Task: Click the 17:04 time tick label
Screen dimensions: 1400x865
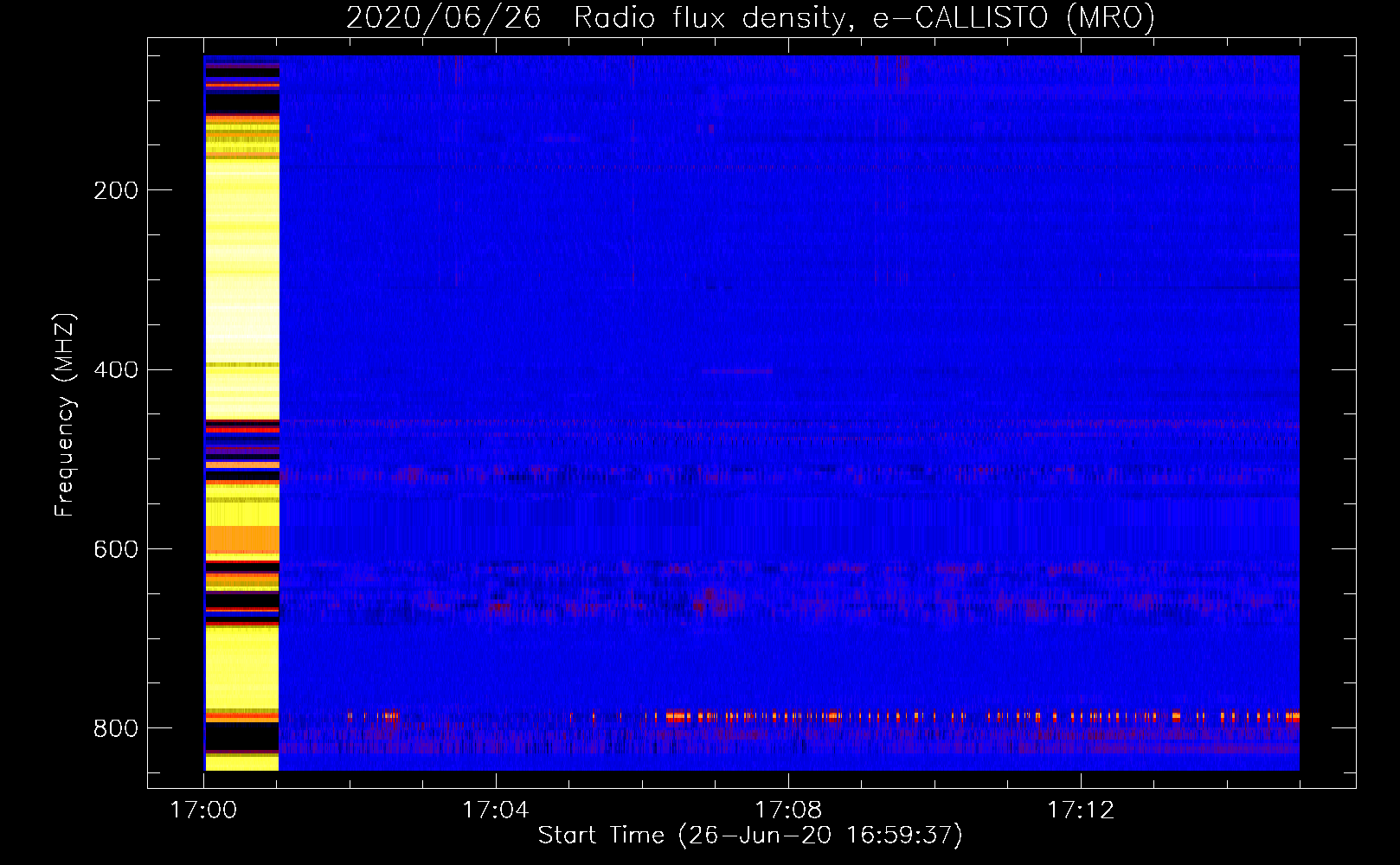Action: (495, 811)
